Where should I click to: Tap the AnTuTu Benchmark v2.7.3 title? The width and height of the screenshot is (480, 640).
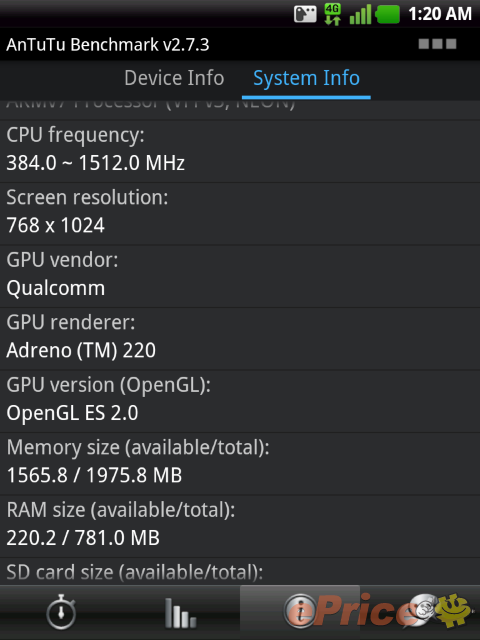tap(108, 44)
